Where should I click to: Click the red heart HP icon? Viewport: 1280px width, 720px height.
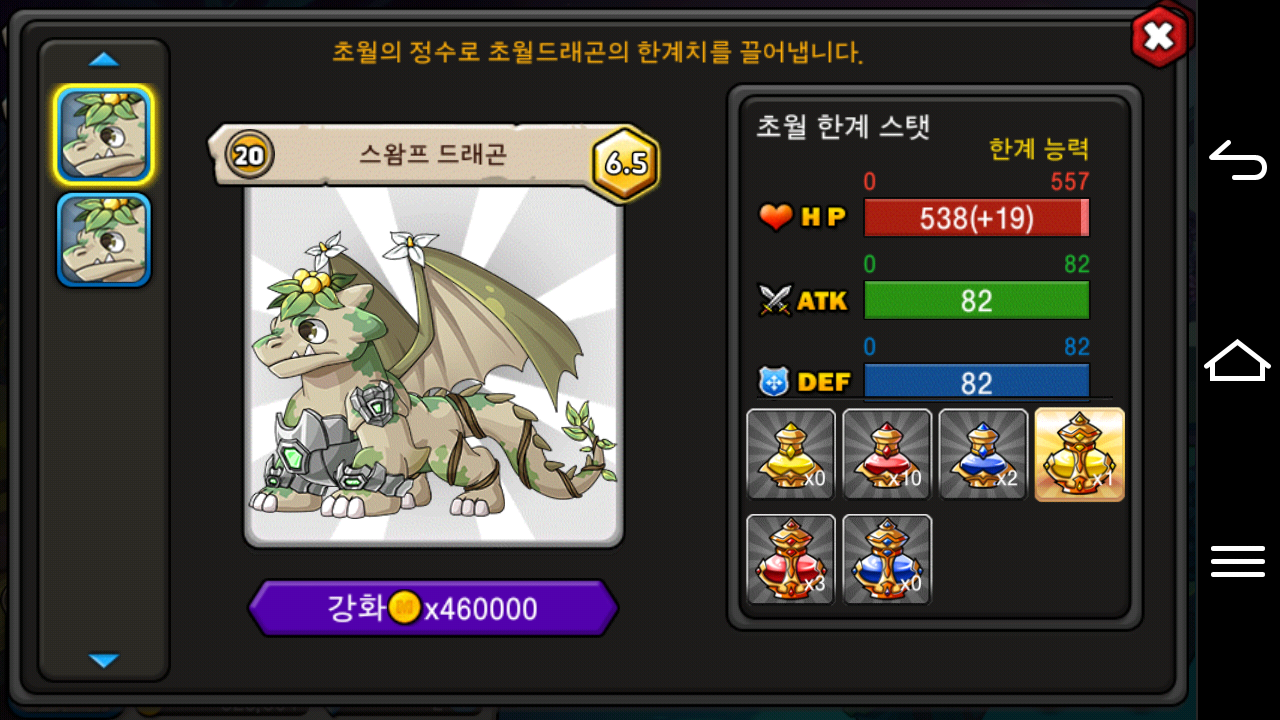pyautogui.click(x=775, y=217)
